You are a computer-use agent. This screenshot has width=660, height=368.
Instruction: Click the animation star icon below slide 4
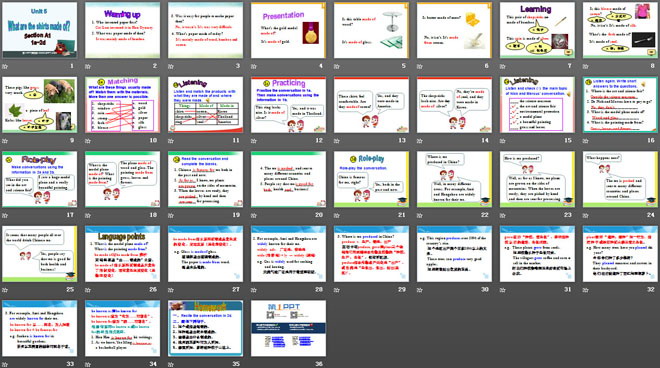point(254,67)
